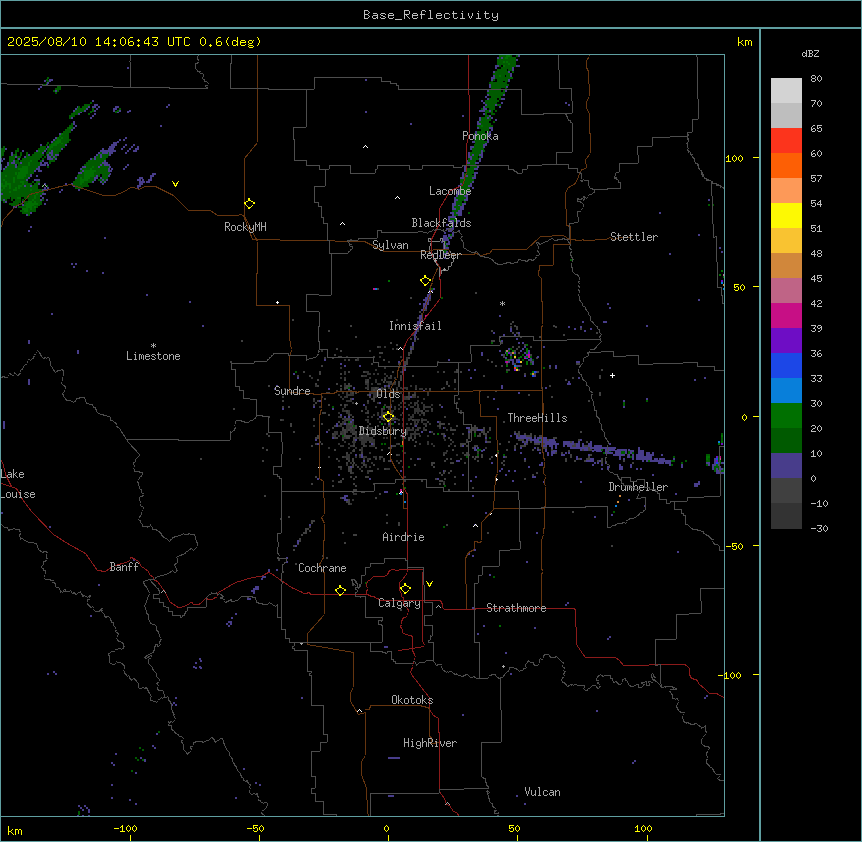The height and width of the screenshot is (842, 862).
Task: Click the Sylvan label on map
Action: click(x=390, y=245)
